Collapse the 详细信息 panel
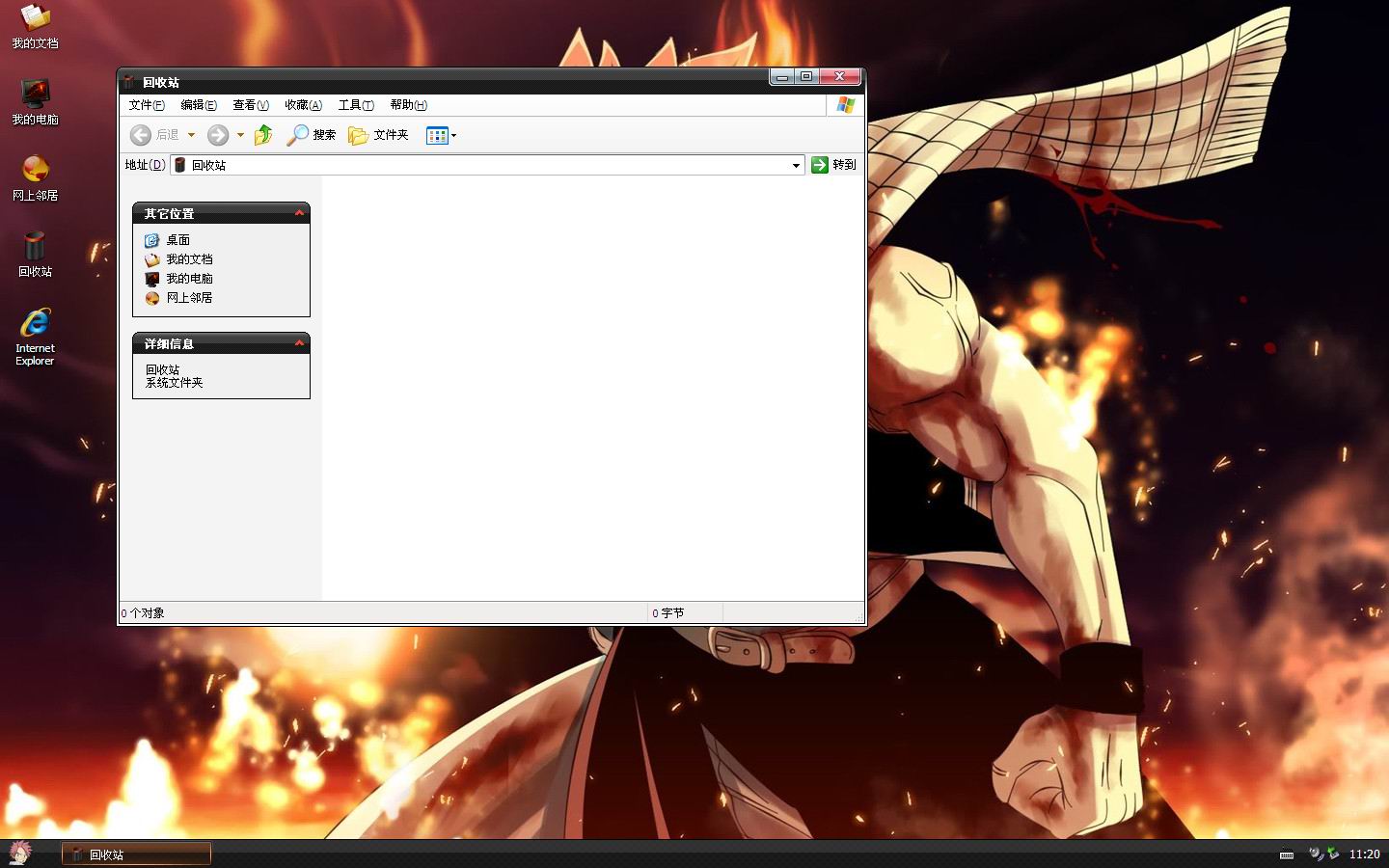1389x868 pixels. (x=299, y=343)
